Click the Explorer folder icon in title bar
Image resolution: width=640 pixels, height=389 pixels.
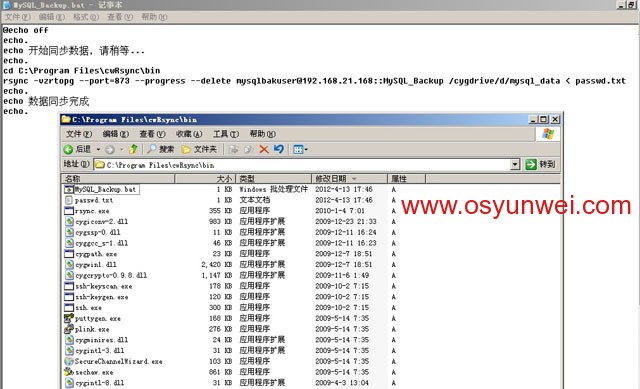pyautogui.click(x=66, y=119)
